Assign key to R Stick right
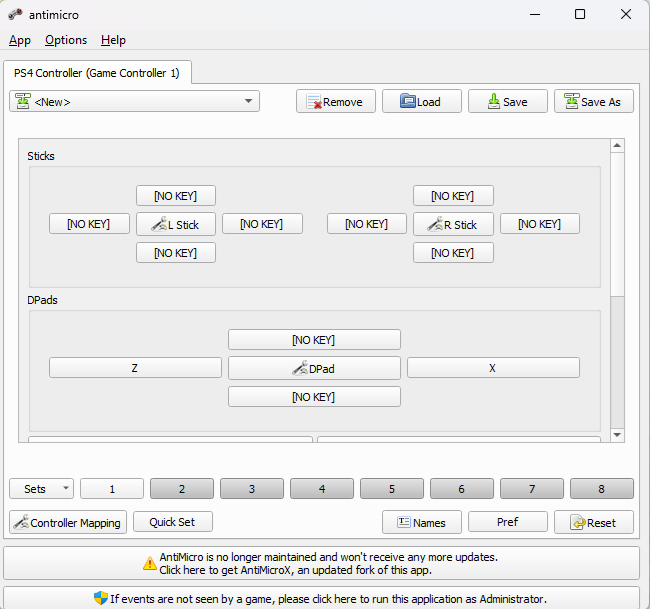 [x=540, y=224]
